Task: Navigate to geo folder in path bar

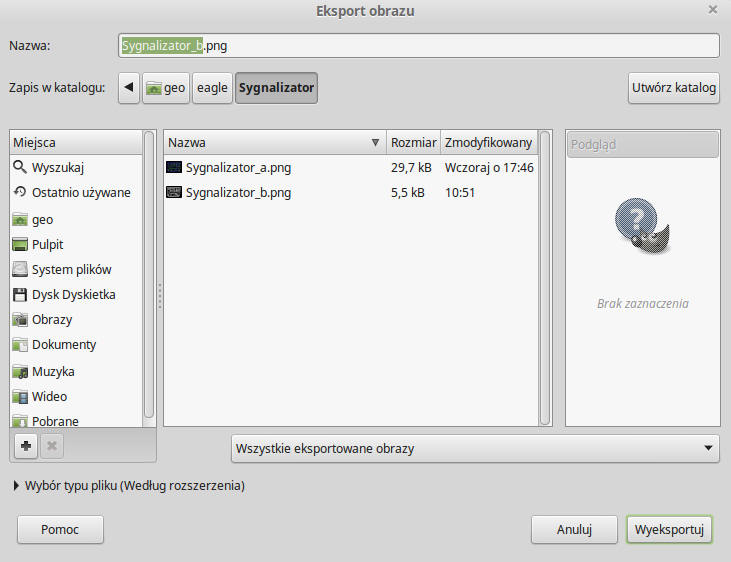Action: click(165, 88)
